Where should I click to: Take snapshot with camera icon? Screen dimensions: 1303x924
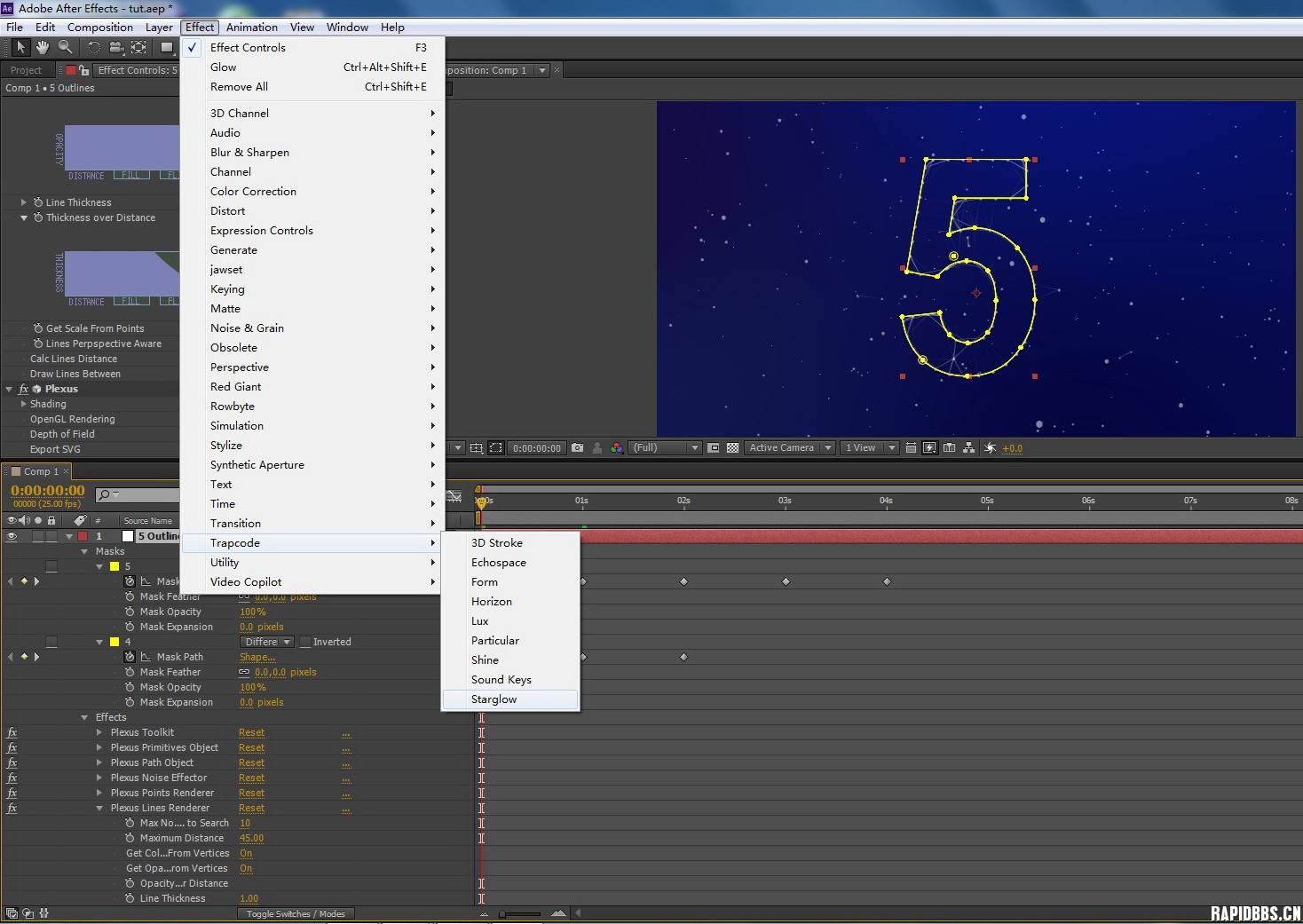(577, 448)
